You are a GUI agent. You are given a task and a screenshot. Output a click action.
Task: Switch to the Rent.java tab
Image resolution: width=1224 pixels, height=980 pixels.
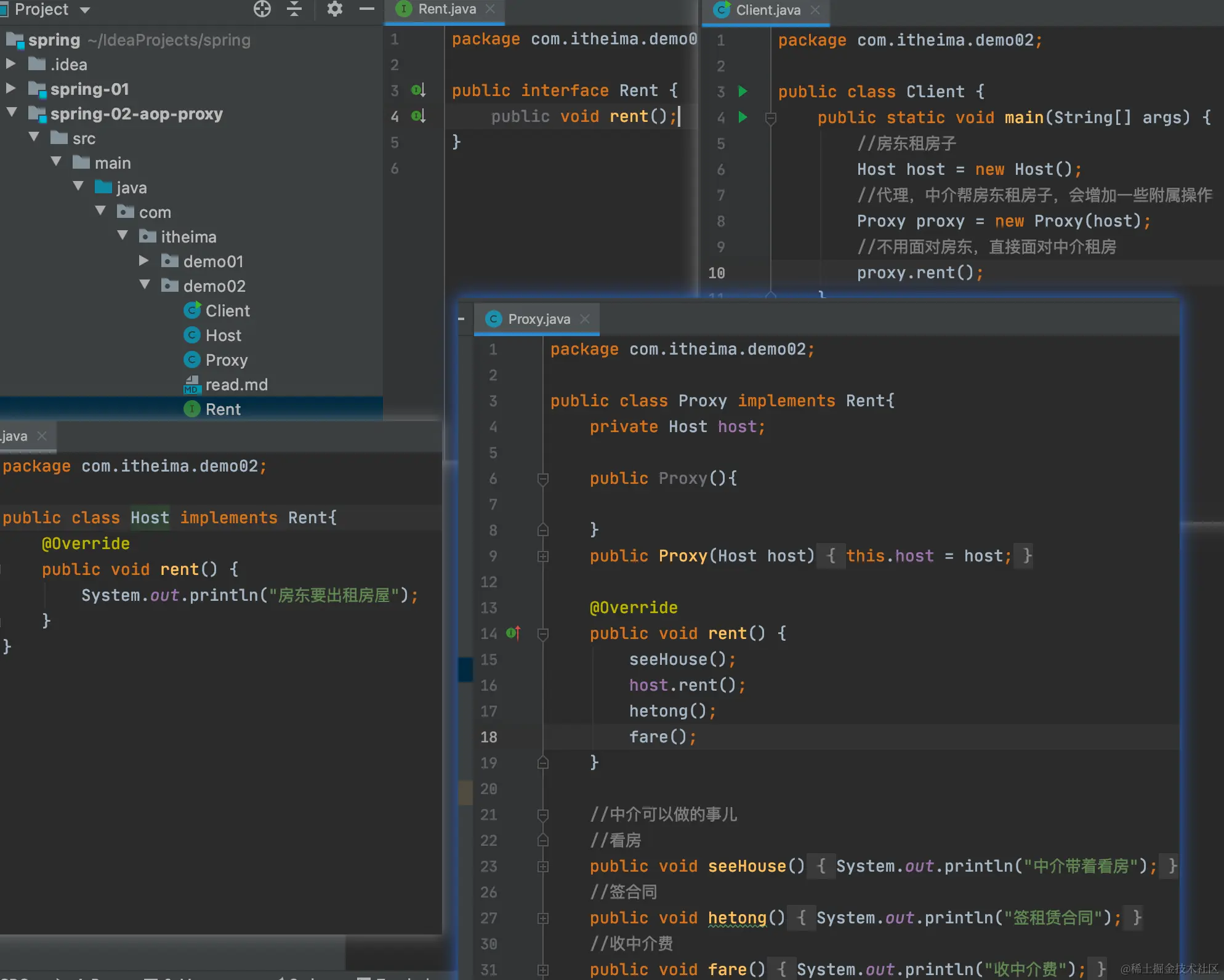pyautogui.click(x=446, y=9)
